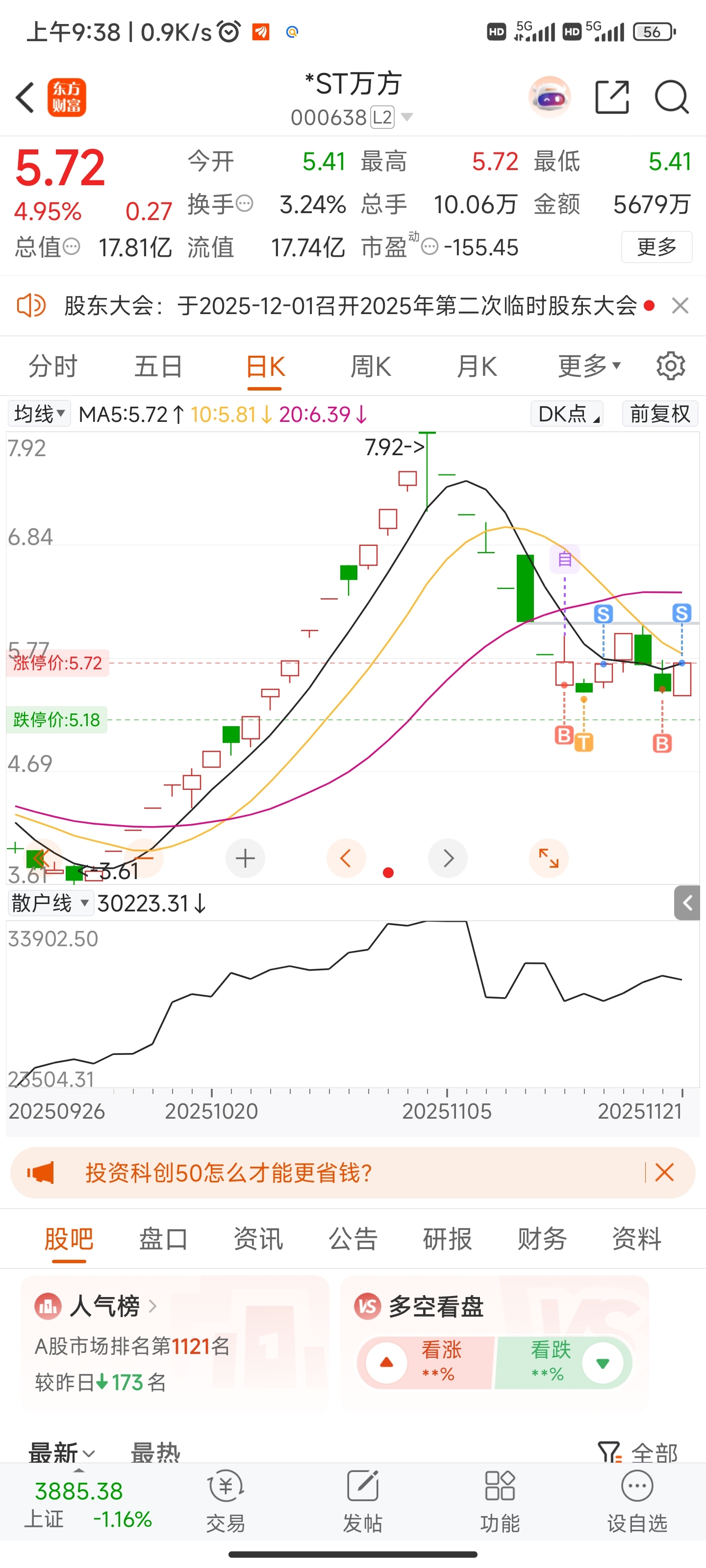Tap the 多空看盘 VS icon
This screenshot has height=1568, width=706.
pyautogui.click(x=367, y=1306)
